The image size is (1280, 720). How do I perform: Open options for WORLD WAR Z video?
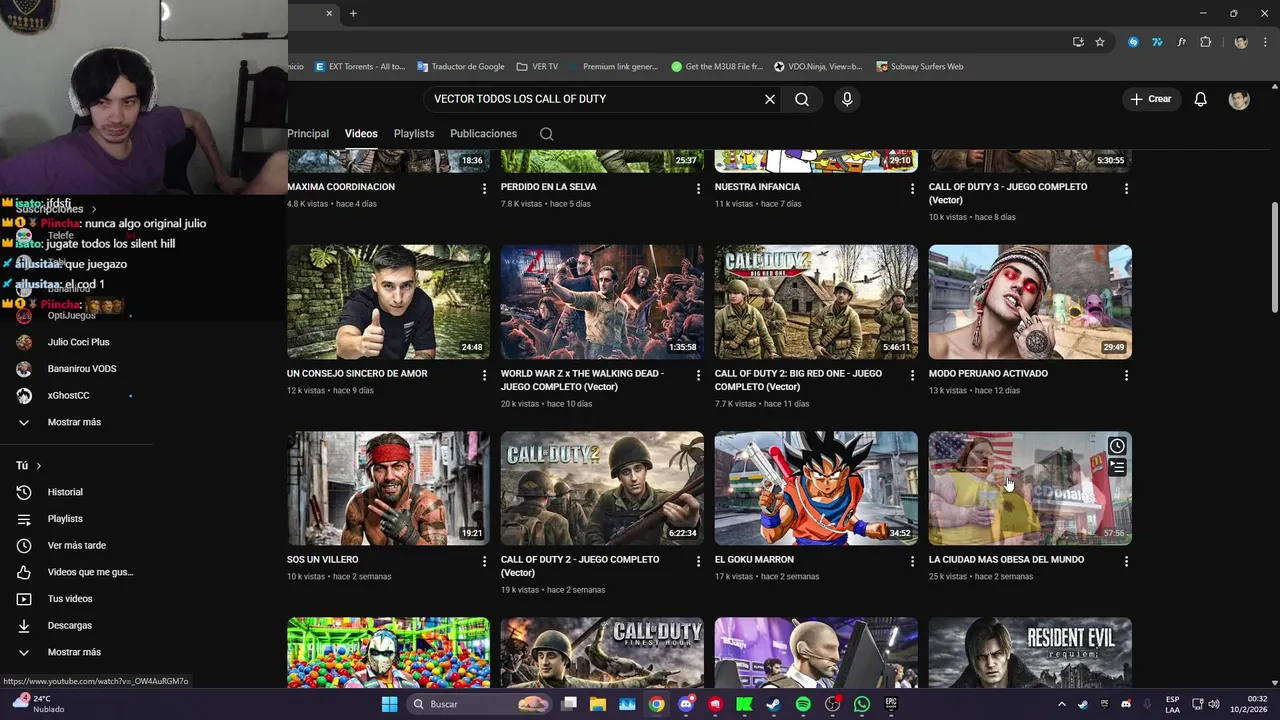tap(699, 375)
